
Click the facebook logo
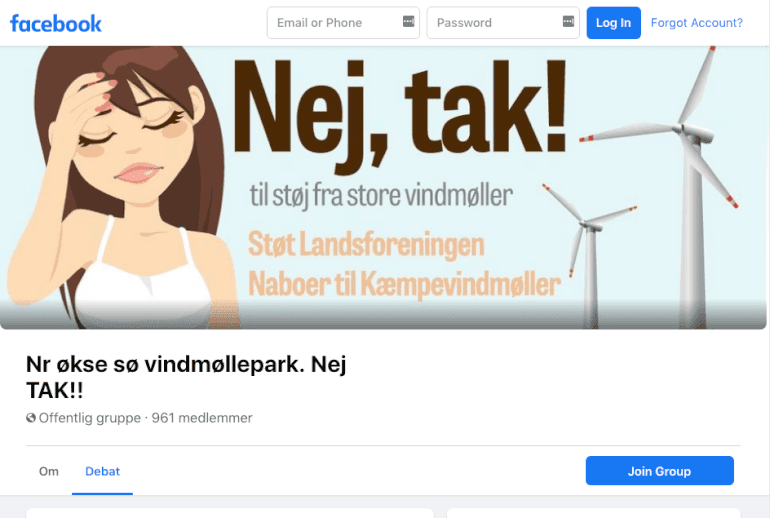coord(55,24)
